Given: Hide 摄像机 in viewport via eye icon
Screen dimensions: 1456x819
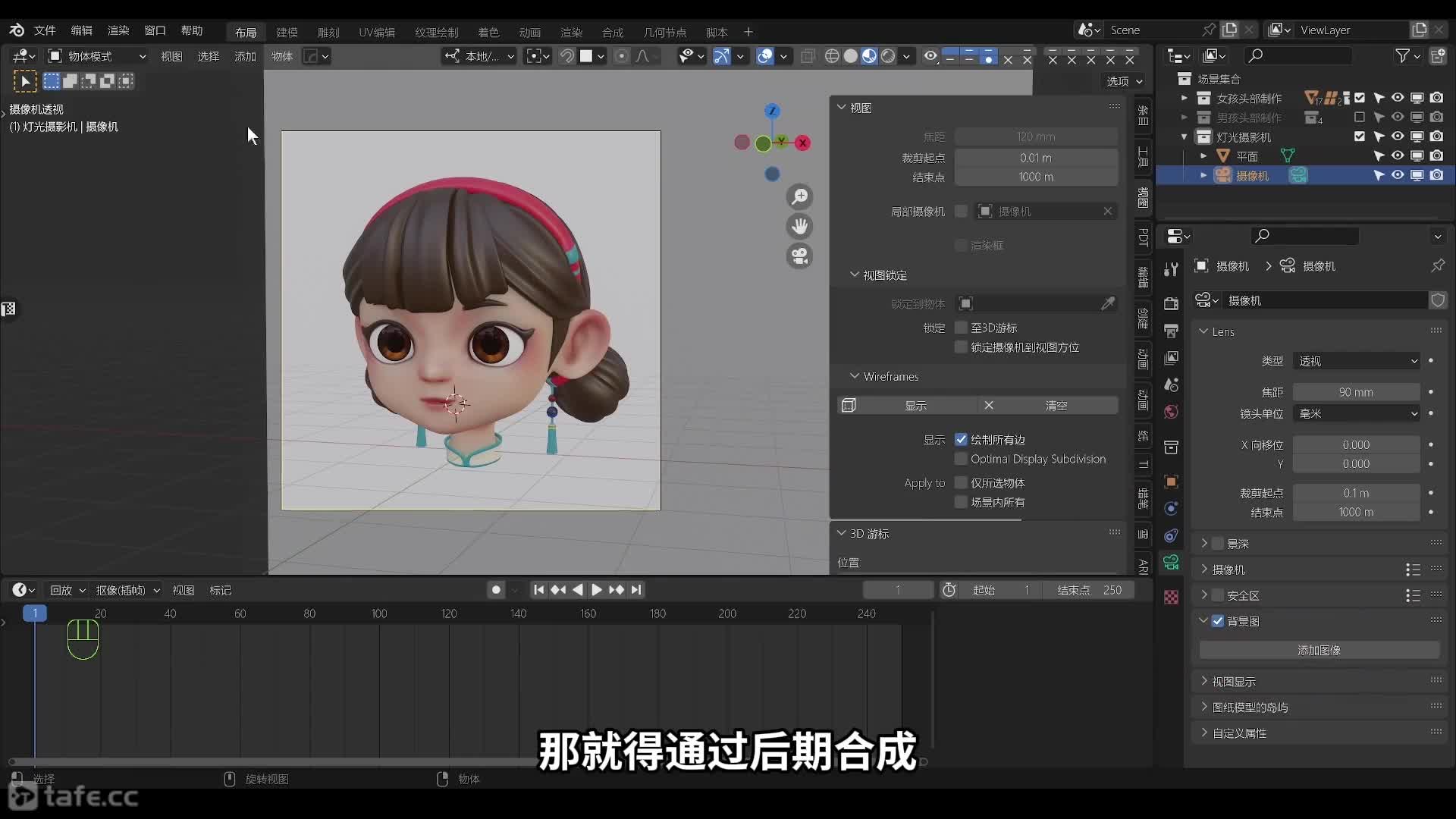Looking at the screenshot, I should (1398, 175).
